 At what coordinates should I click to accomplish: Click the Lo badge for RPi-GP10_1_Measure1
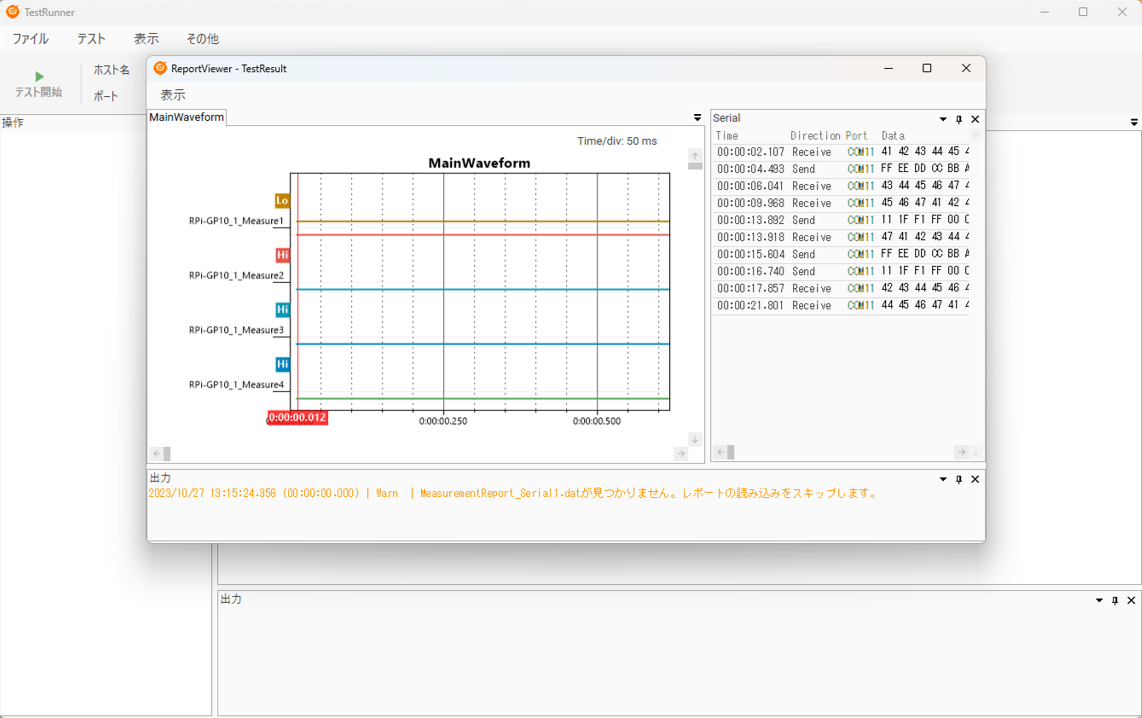[282, 201]
